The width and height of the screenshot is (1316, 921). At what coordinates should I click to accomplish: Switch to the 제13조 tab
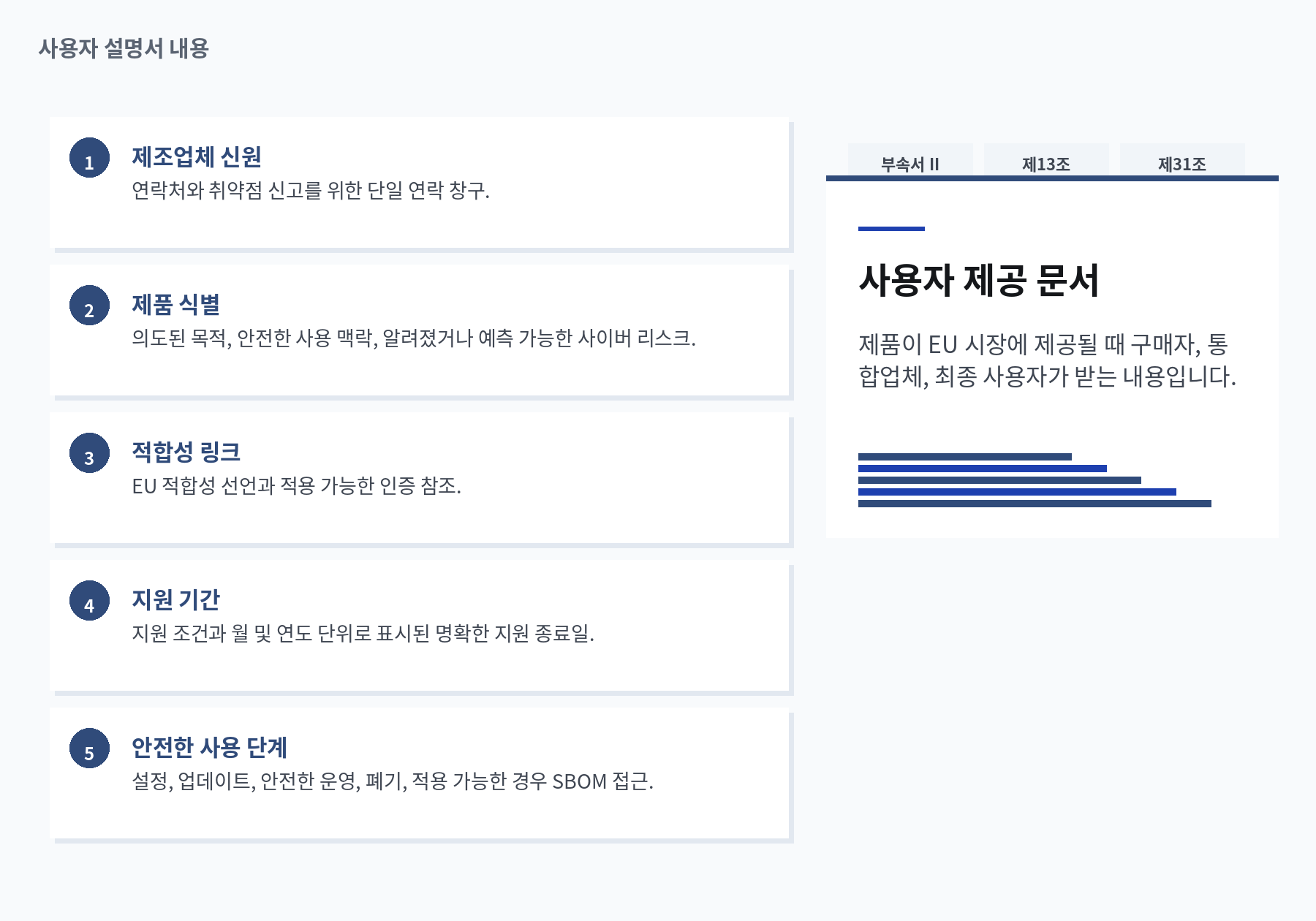pos(1046,161)
